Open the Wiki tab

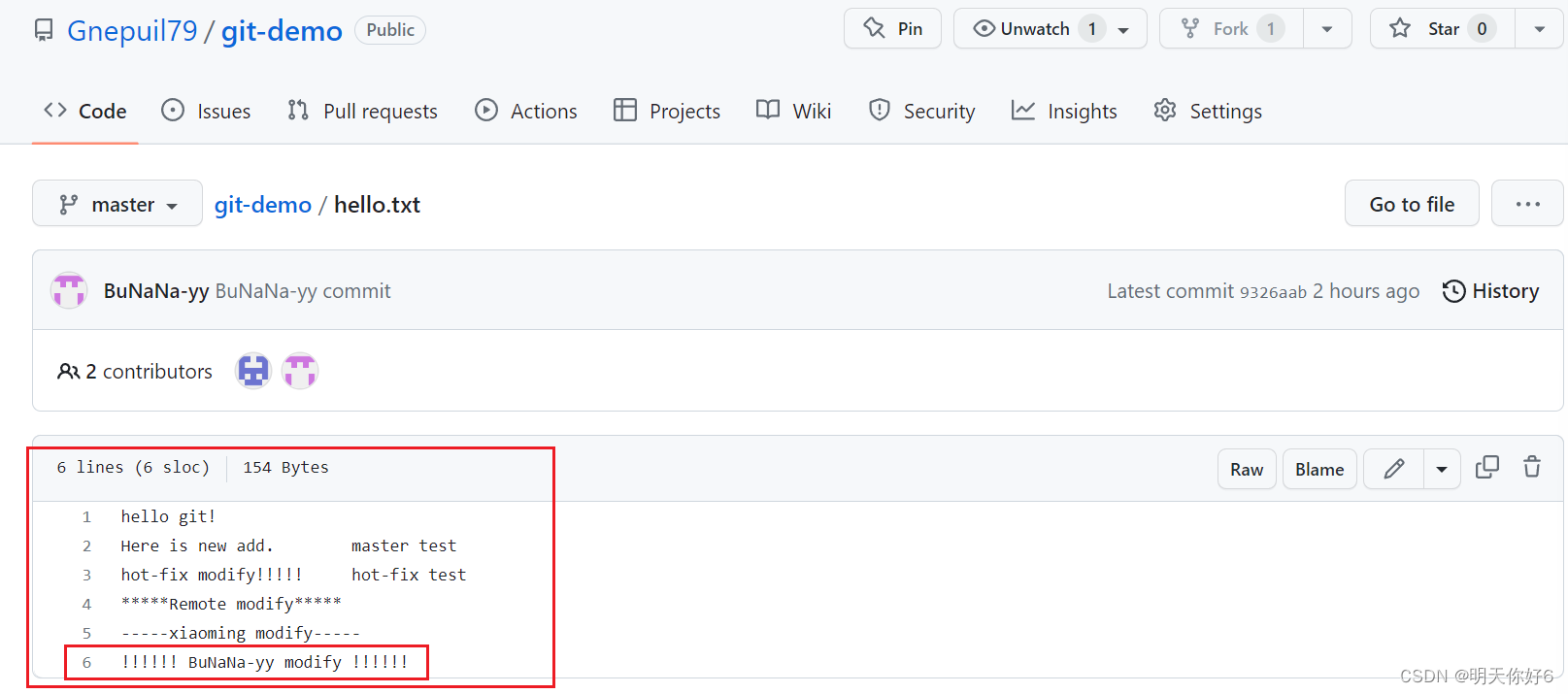(x=794, y=111)
